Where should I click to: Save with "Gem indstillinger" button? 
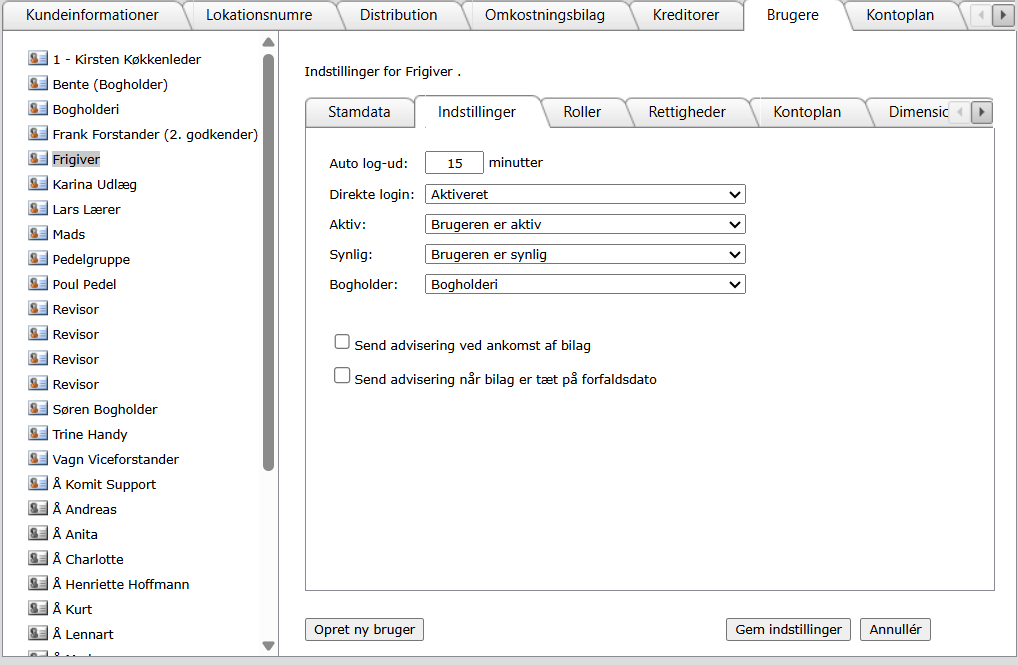click(788, 629)
